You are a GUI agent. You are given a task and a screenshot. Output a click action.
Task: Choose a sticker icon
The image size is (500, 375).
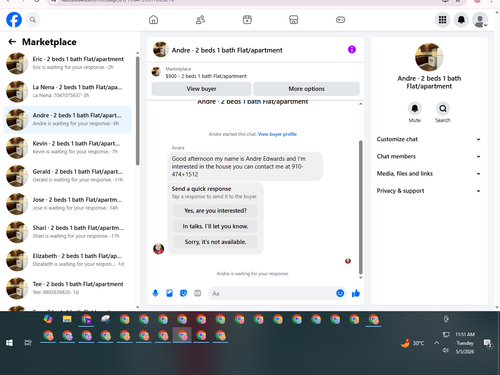point(183,293)
